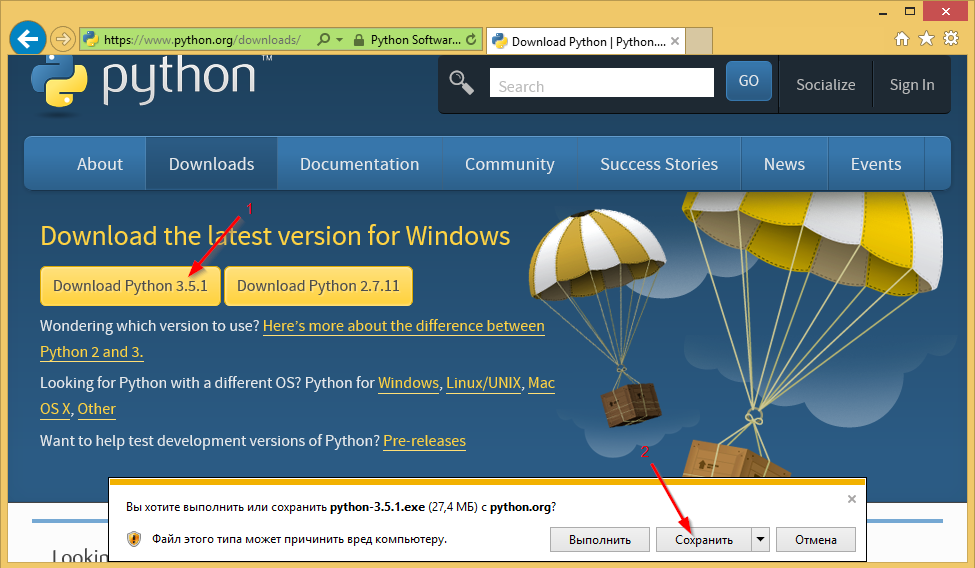Image resolution: width=975 pixels, height=568 pixels.
Task: Close the download notification bar
Action: [852, 499]
